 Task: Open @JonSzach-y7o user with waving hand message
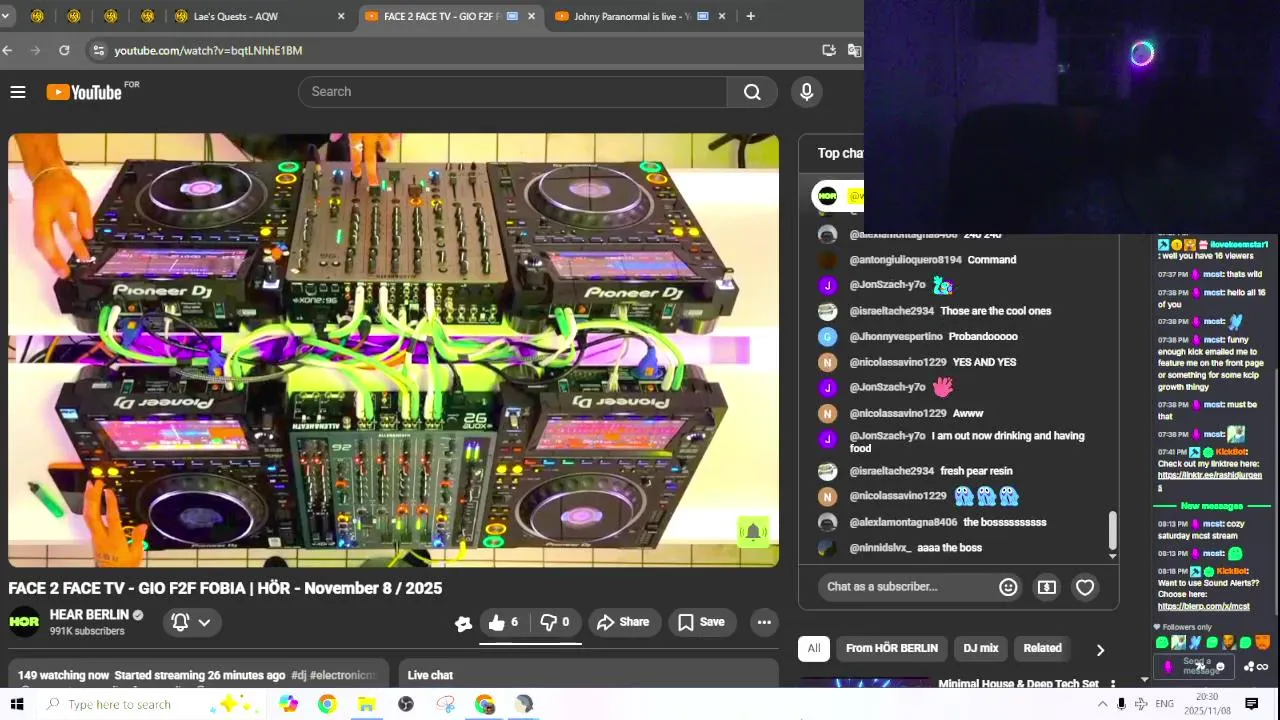point(887,387)
